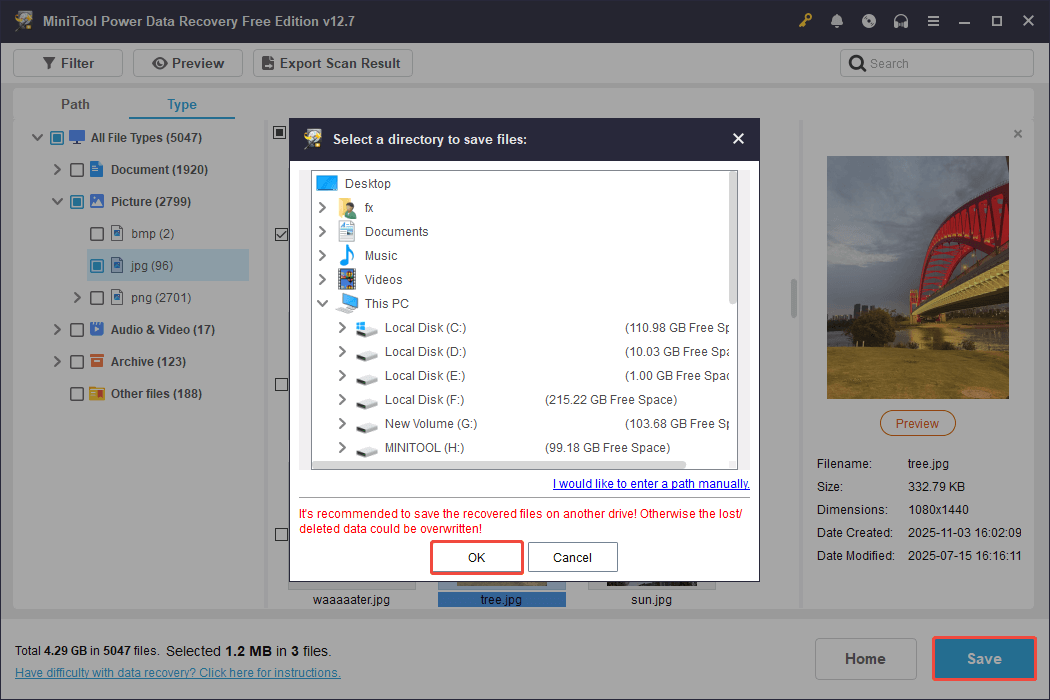This screenshot has height=700, width=1050.
Task: Select the tree.jpg thumbnail
Action: (501, 599)
